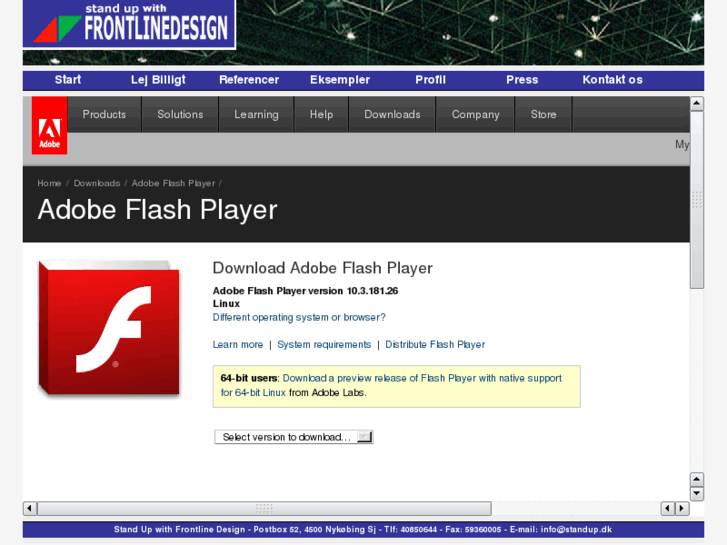Open the Learn more link
The height and width of the screenshot is (545, 727).
pos(238,345)
